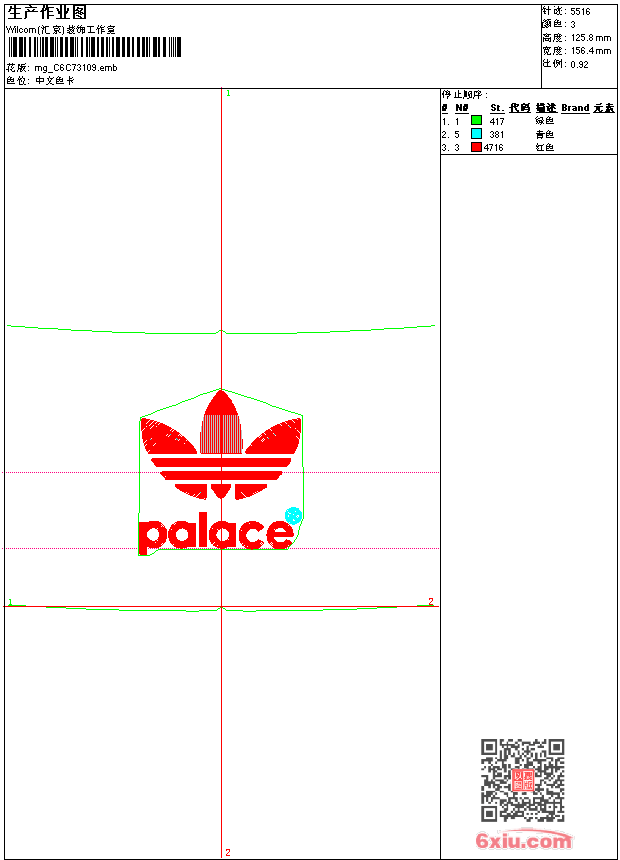Image resolution: width=620 pixels, height=860 pixels.
Task: Select the '中文色卡' color chart label
Action: coord(55,81)
